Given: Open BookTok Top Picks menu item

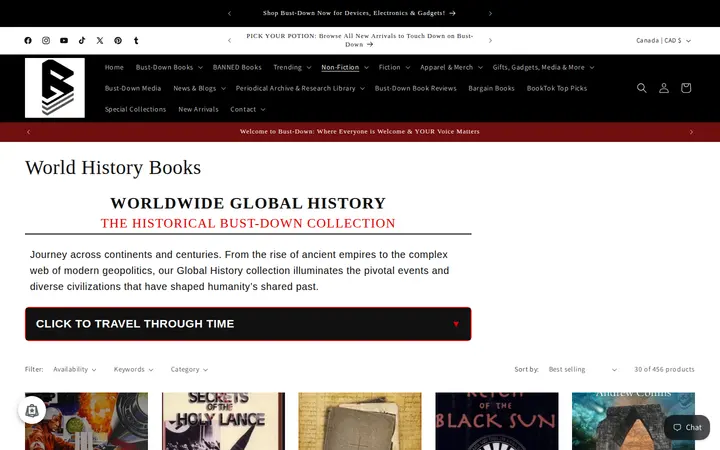Looking at the screenshot, I should (x=557, y=88).
